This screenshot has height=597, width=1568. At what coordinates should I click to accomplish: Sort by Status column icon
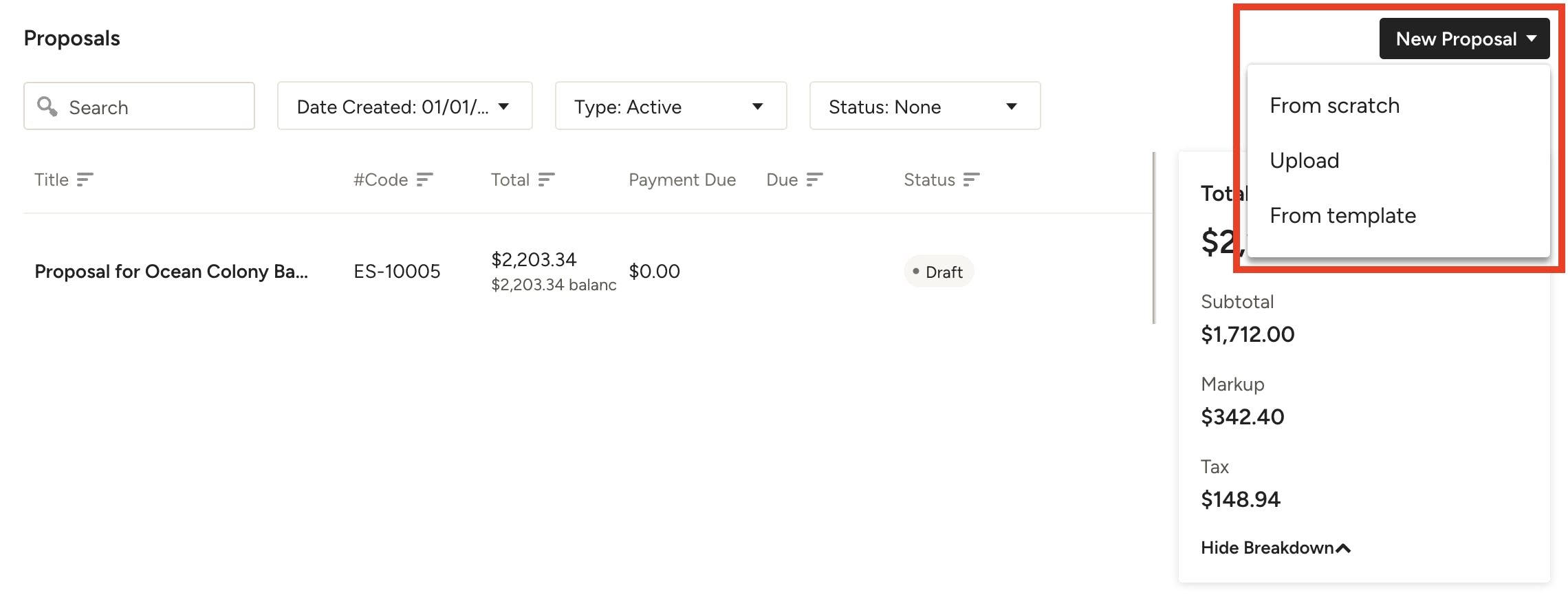click(x=971, y=180)
